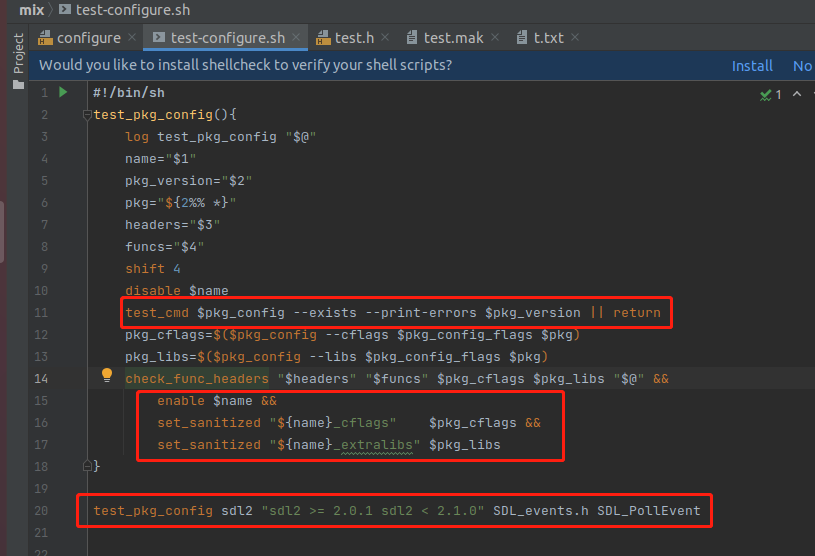
Task: Close the test.mak tab
Action: (495, 37)
